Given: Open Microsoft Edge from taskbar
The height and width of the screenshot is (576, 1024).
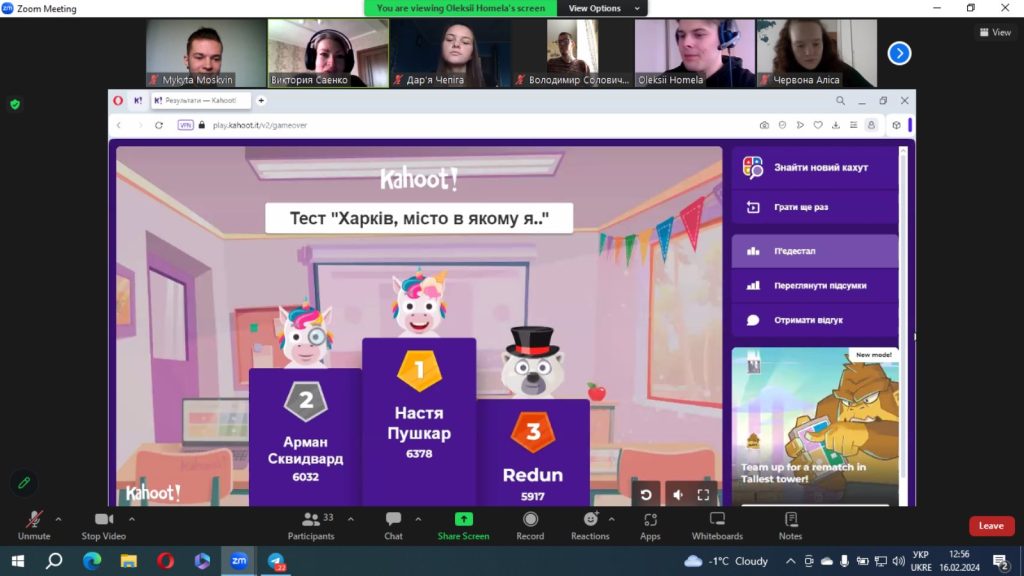Looking at the screenshot, I should [x=91, y=561].
